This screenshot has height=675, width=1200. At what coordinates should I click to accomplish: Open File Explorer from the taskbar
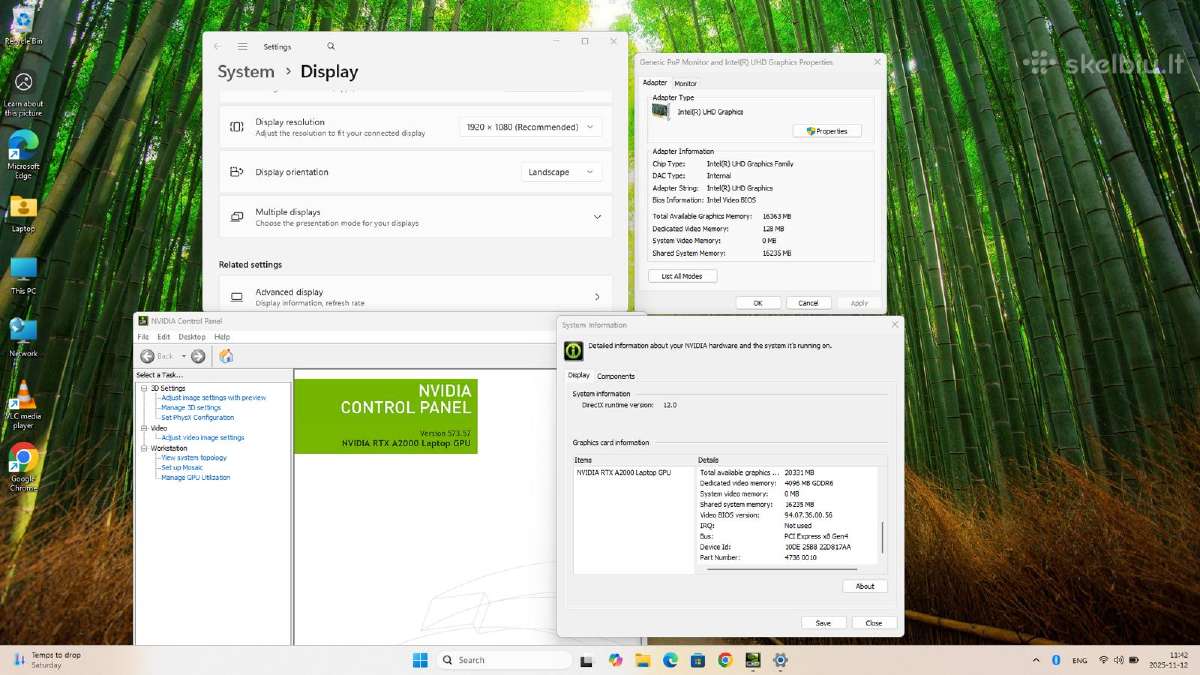click(x=642, y=660)
